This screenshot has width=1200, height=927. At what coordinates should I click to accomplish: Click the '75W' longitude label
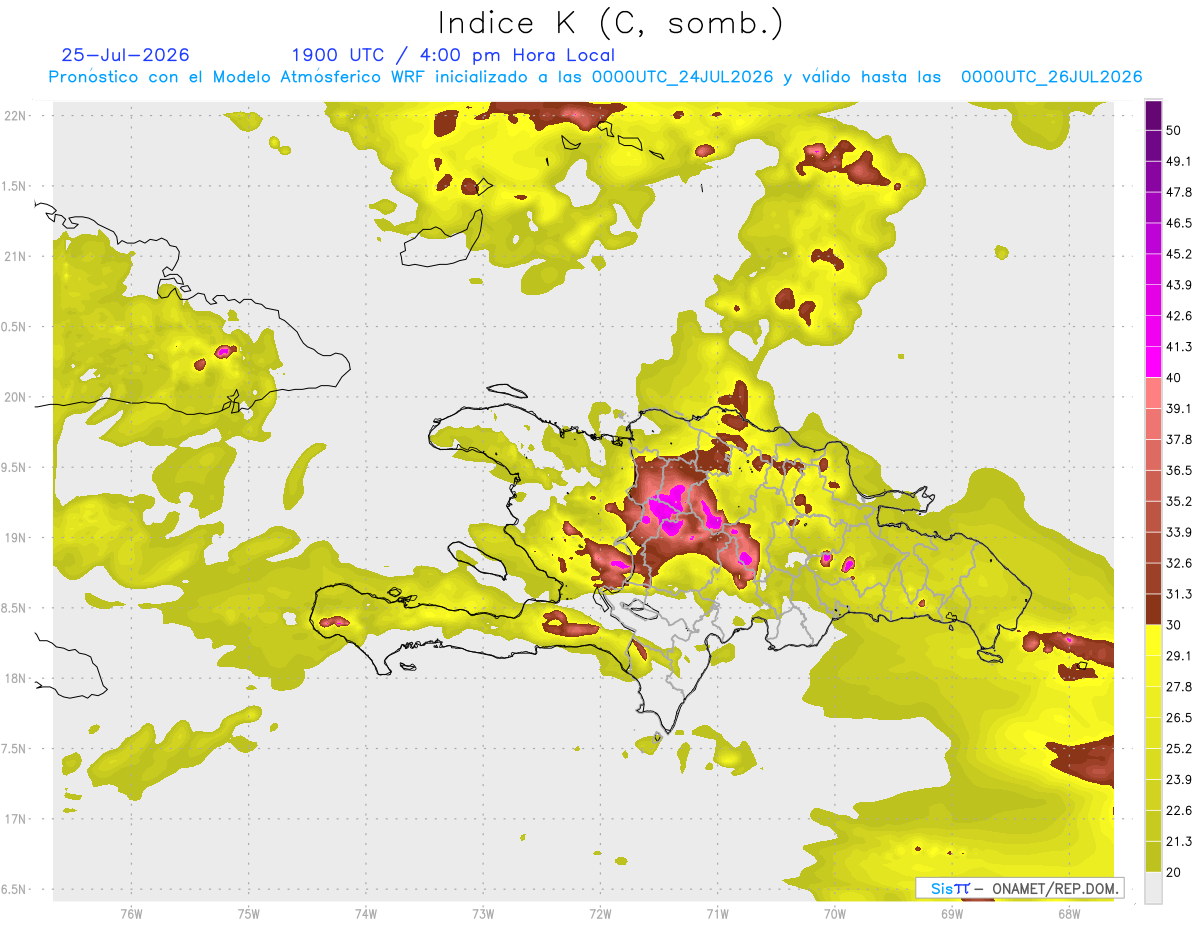pyautogui.click(x=248, y=913)
